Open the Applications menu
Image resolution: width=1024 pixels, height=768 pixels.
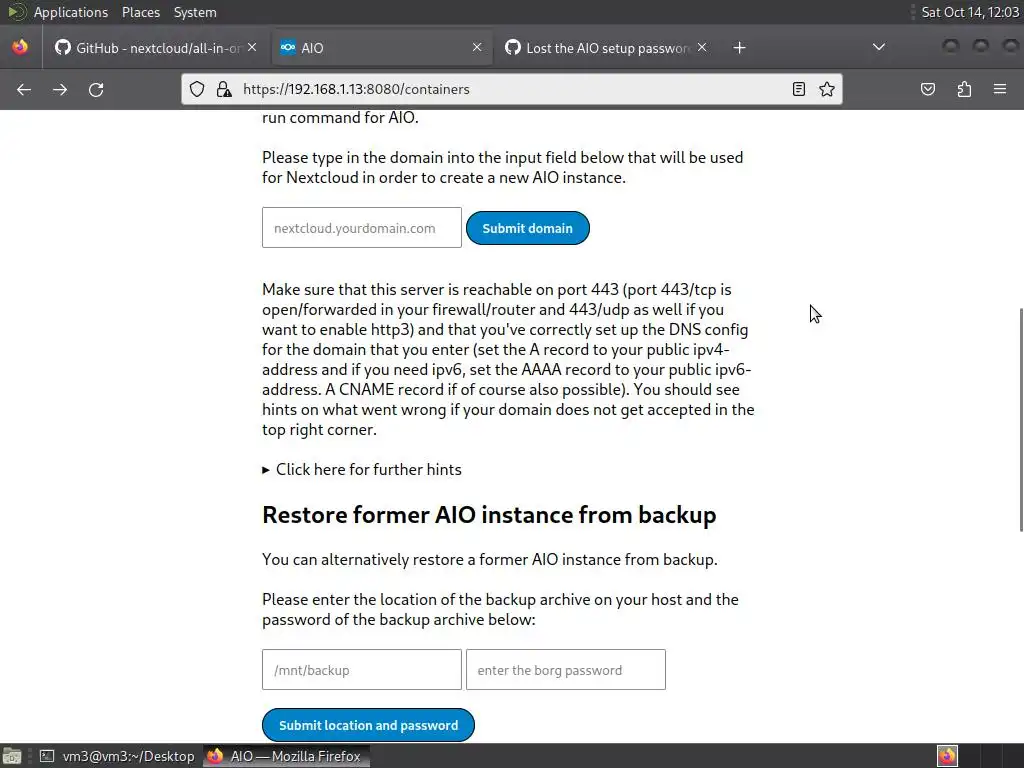(x=71, y=12)
